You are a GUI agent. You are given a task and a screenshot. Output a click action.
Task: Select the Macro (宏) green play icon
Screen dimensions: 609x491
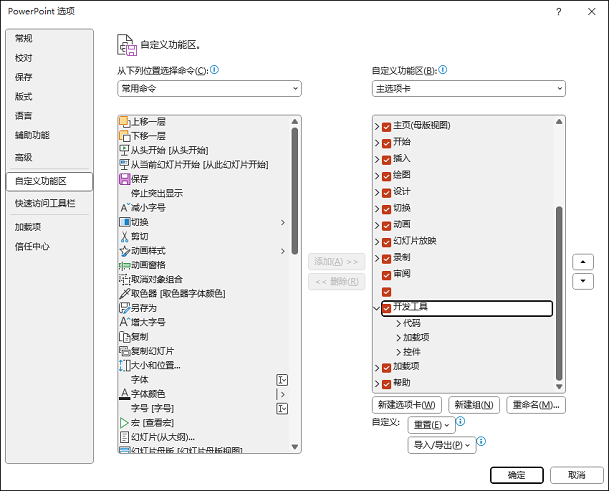coord(124,423)
